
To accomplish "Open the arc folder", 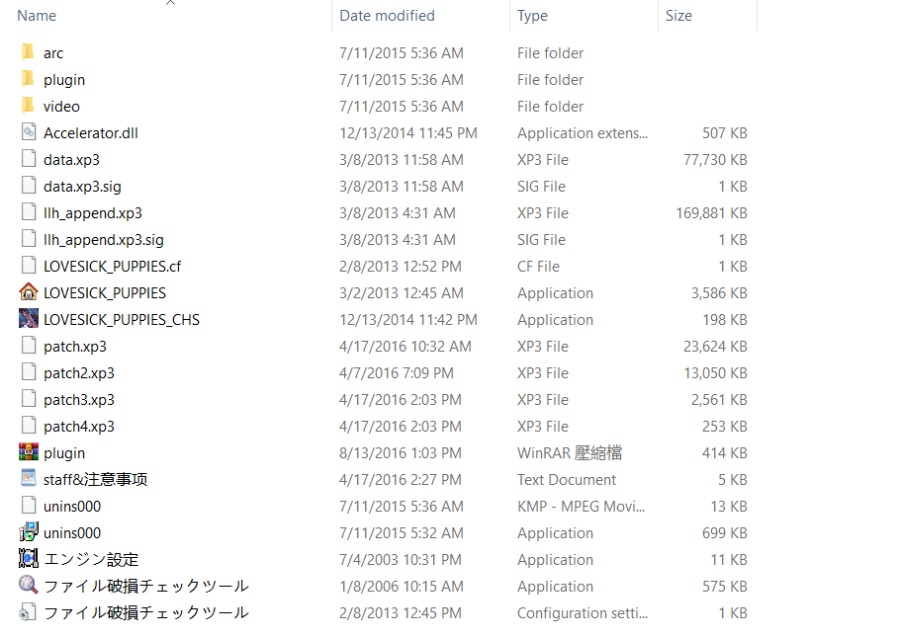I will click(54, 52).
